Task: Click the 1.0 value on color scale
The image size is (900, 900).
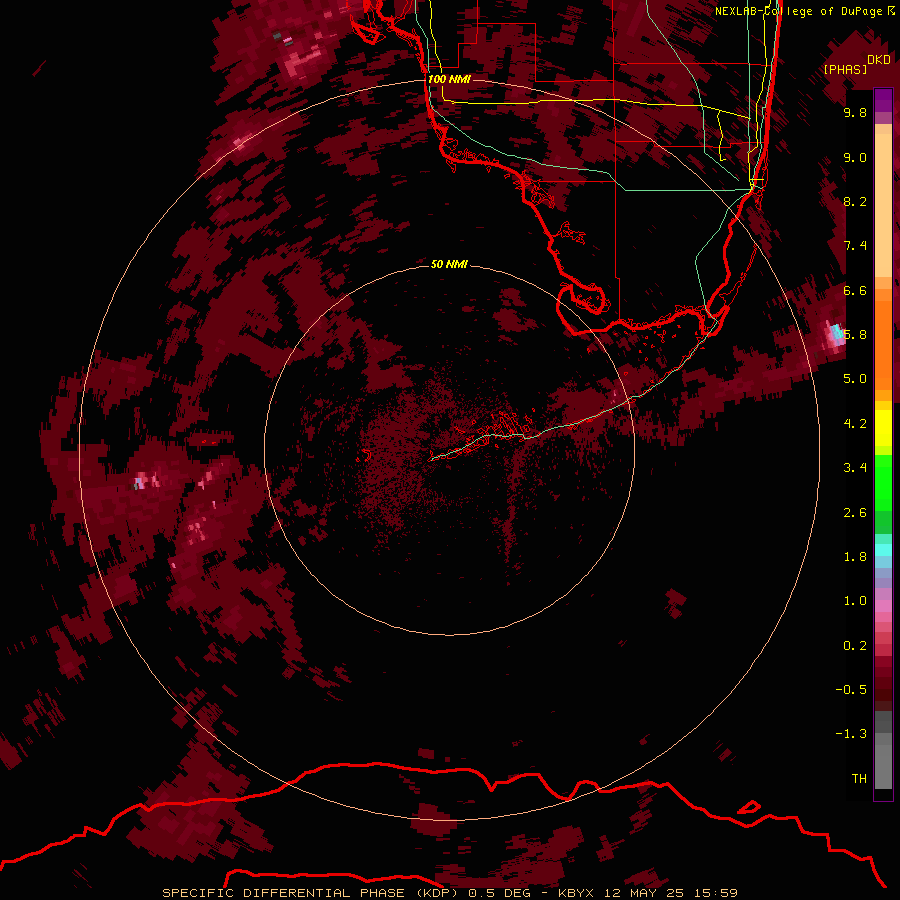Action: pos(855,601)
